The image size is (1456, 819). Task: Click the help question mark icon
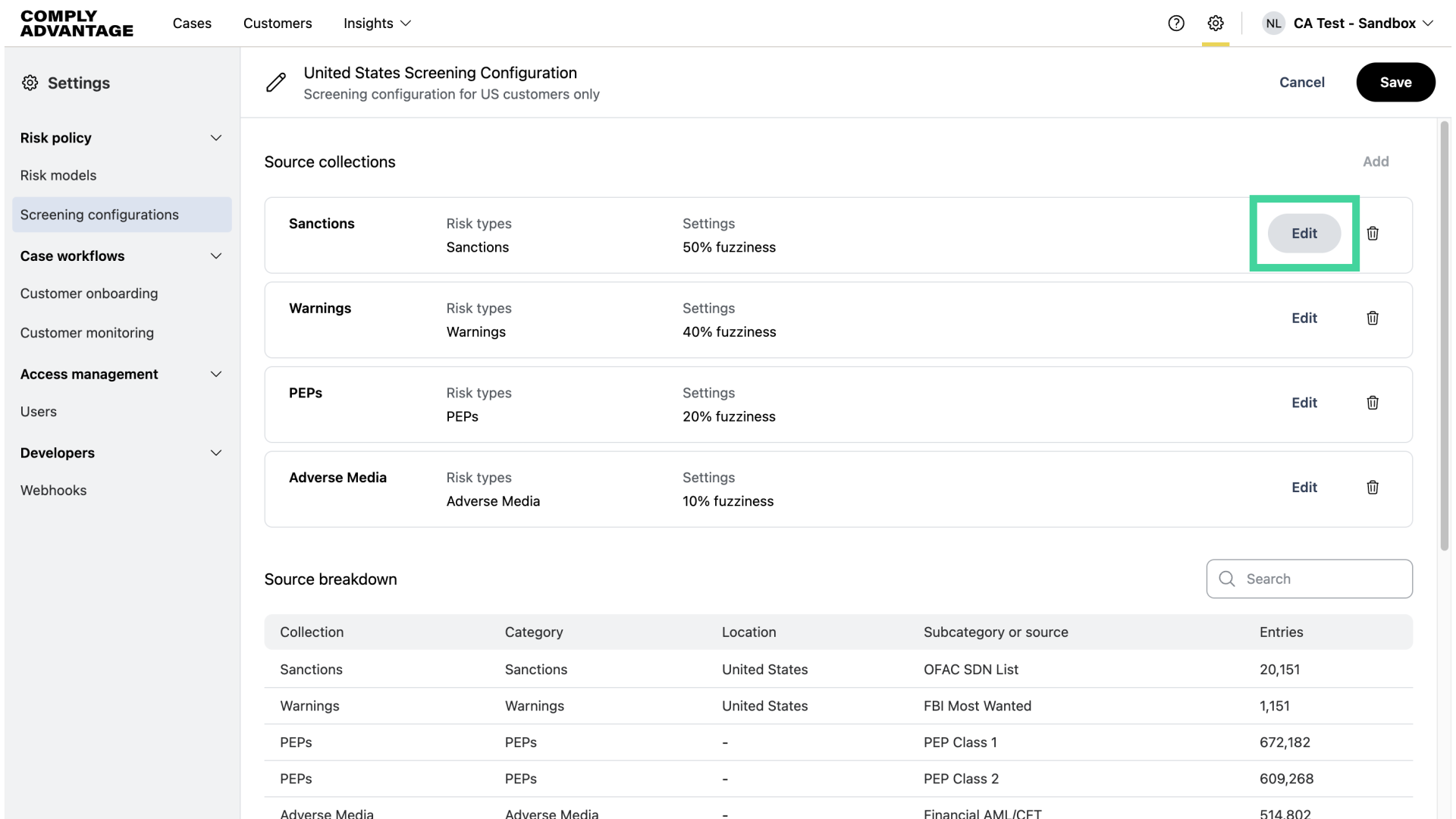pos(1176,24)
